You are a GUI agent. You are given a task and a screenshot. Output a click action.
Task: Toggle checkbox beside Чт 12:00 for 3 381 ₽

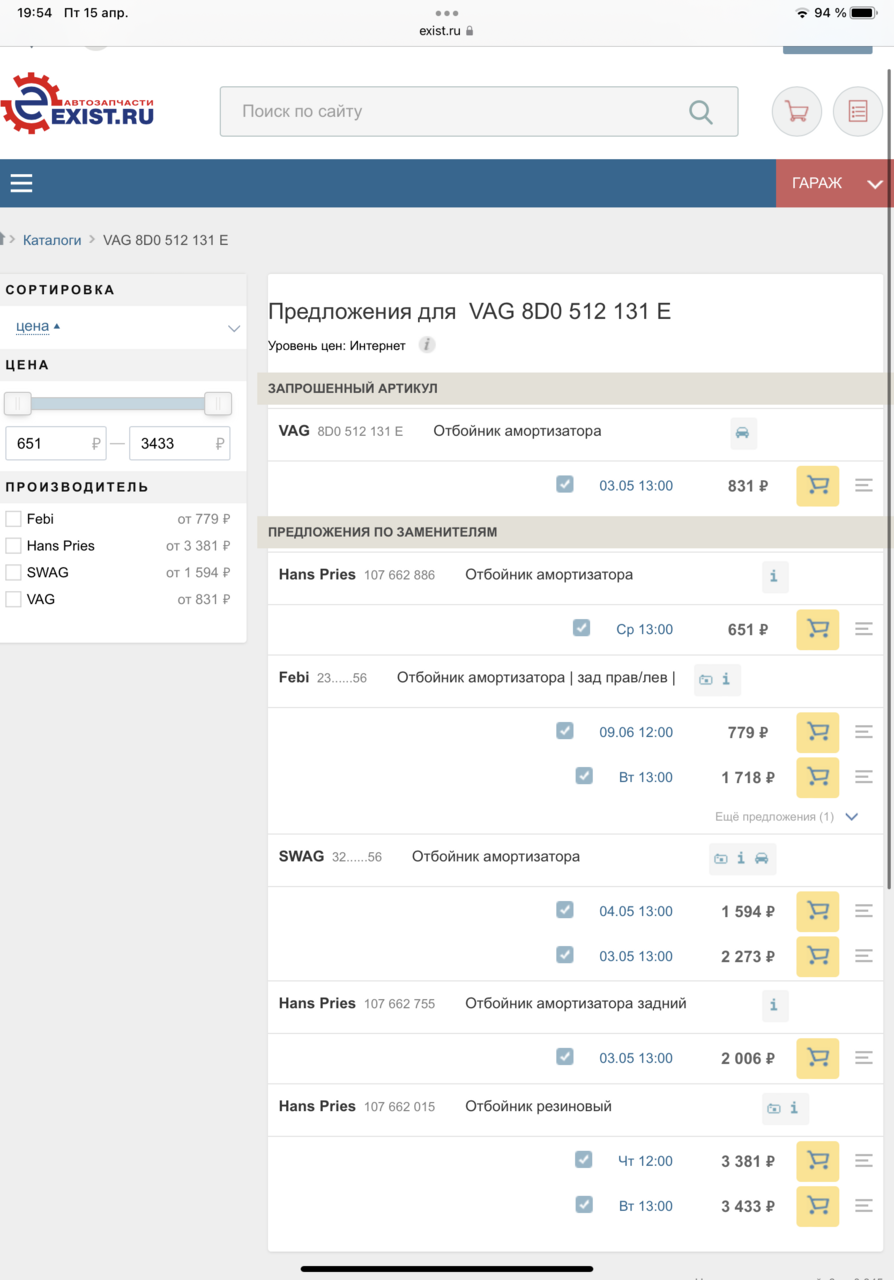(584, 1159)
